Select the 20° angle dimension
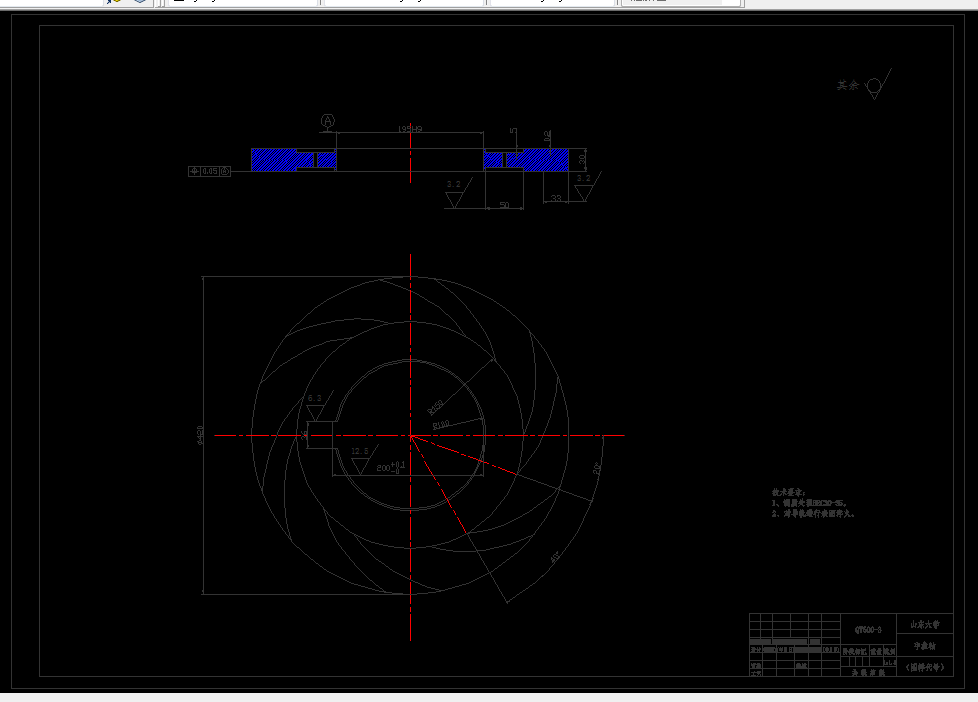 tap(597, 468)
